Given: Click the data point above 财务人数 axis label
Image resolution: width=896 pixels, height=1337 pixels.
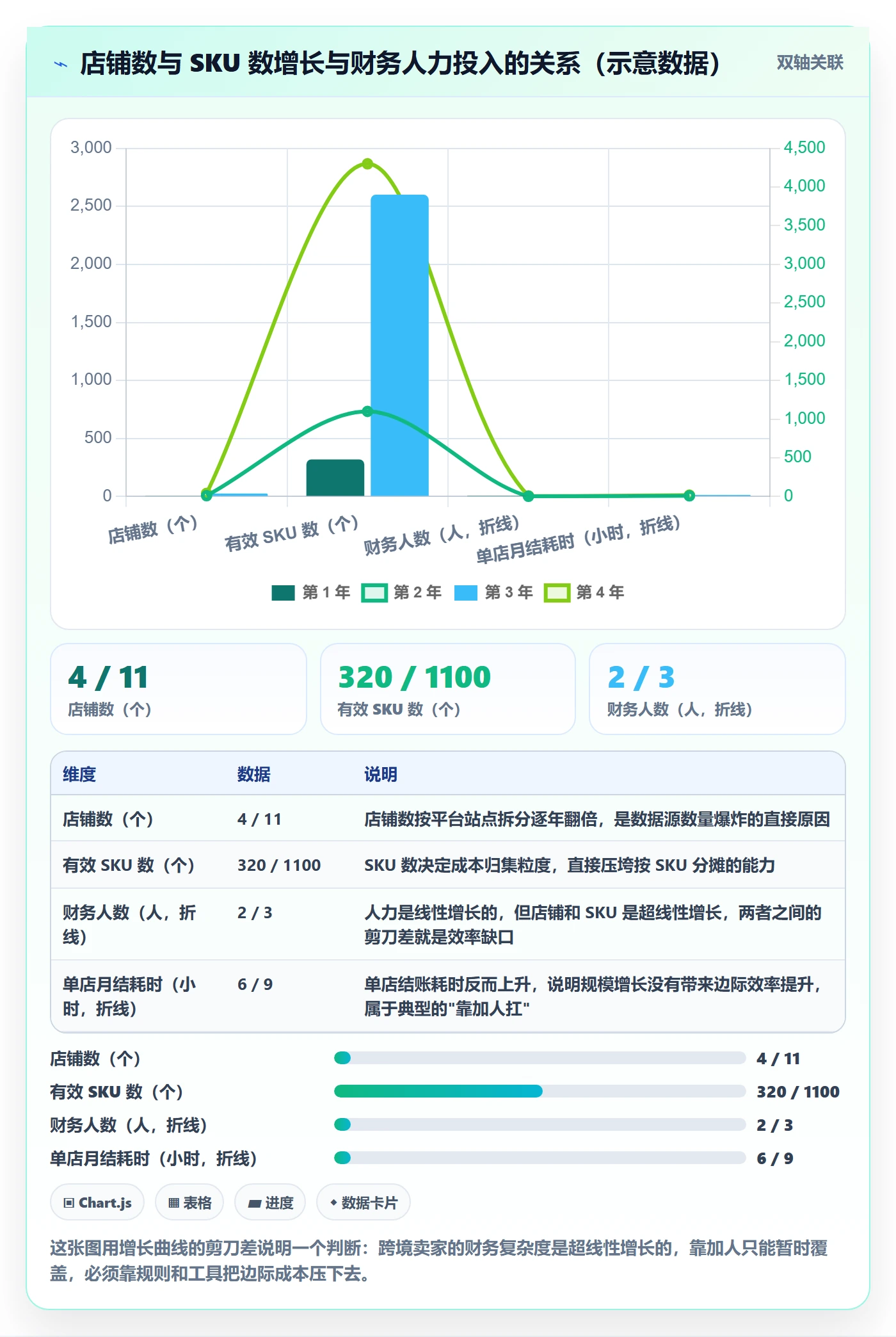Looking at the screenshot, I should click(528, 496).
